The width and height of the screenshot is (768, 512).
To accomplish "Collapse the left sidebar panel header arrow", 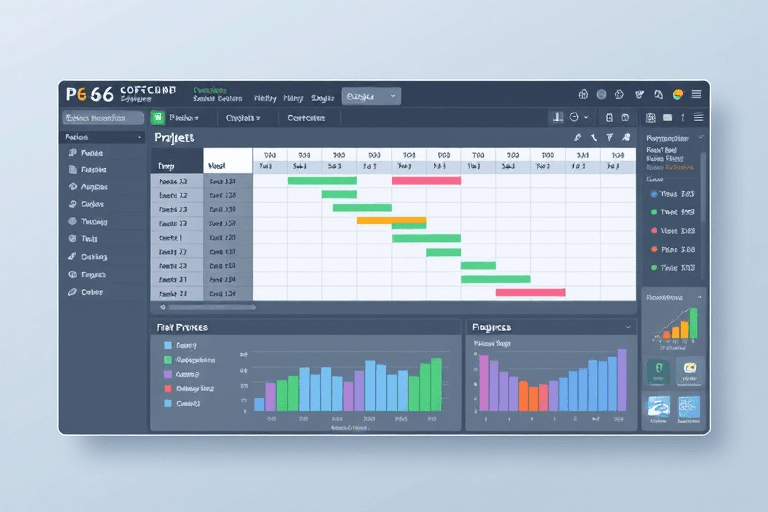I will coord(139,137).
